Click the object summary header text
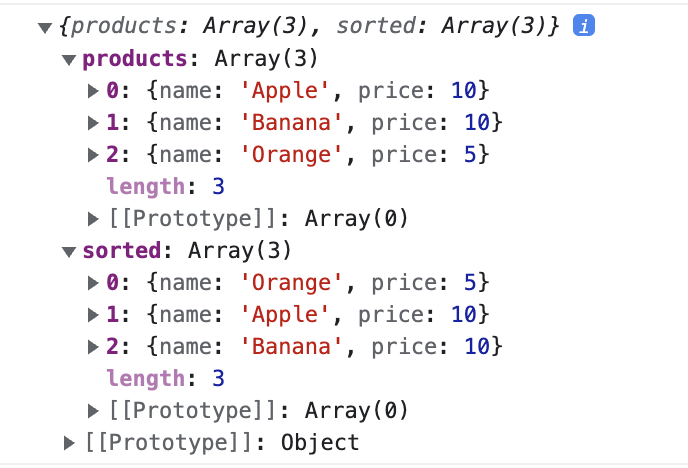Image resolution: width=688 pixels, height=468 pixels. click(309, 25)
